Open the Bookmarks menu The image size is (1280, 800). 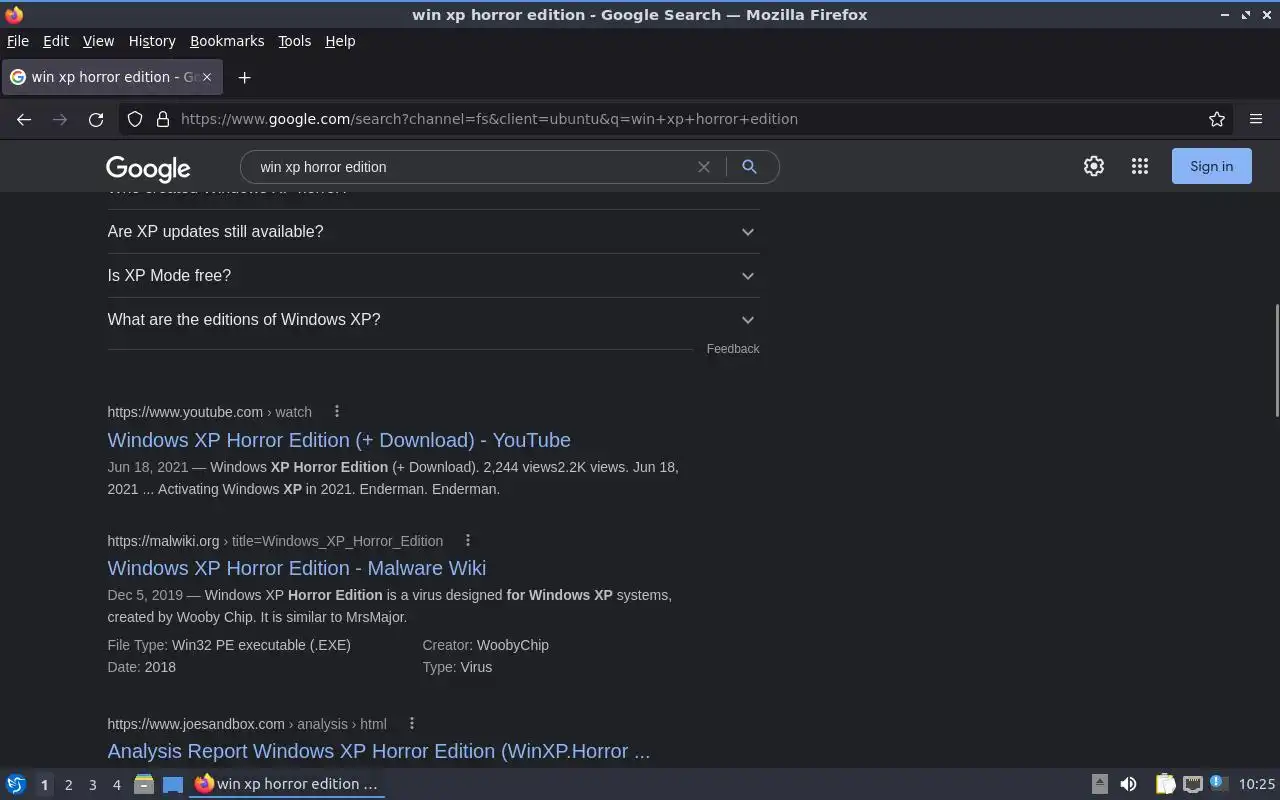227,41
